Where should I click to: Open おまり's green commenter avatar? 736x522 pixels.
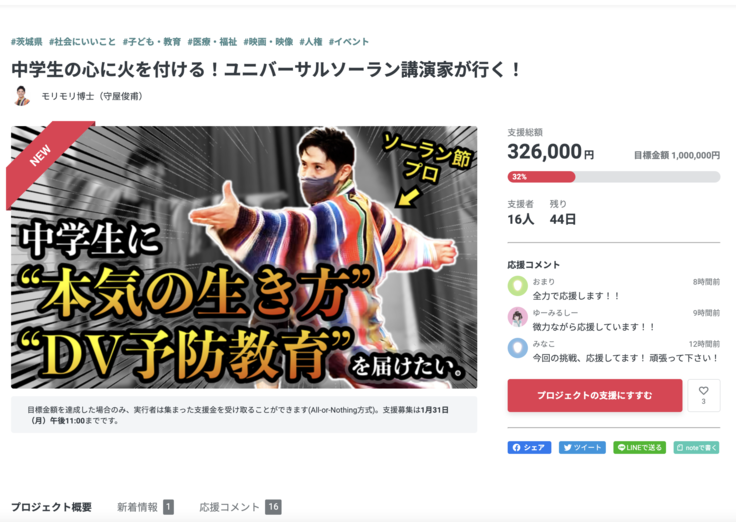[518, 286]
